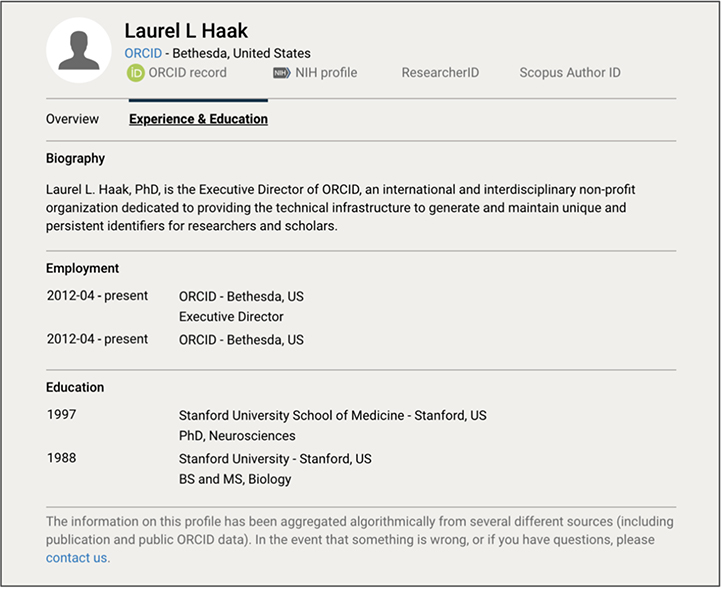Click the 1988 education year
This screenshot has width=722, height=589.
point(61,458)
